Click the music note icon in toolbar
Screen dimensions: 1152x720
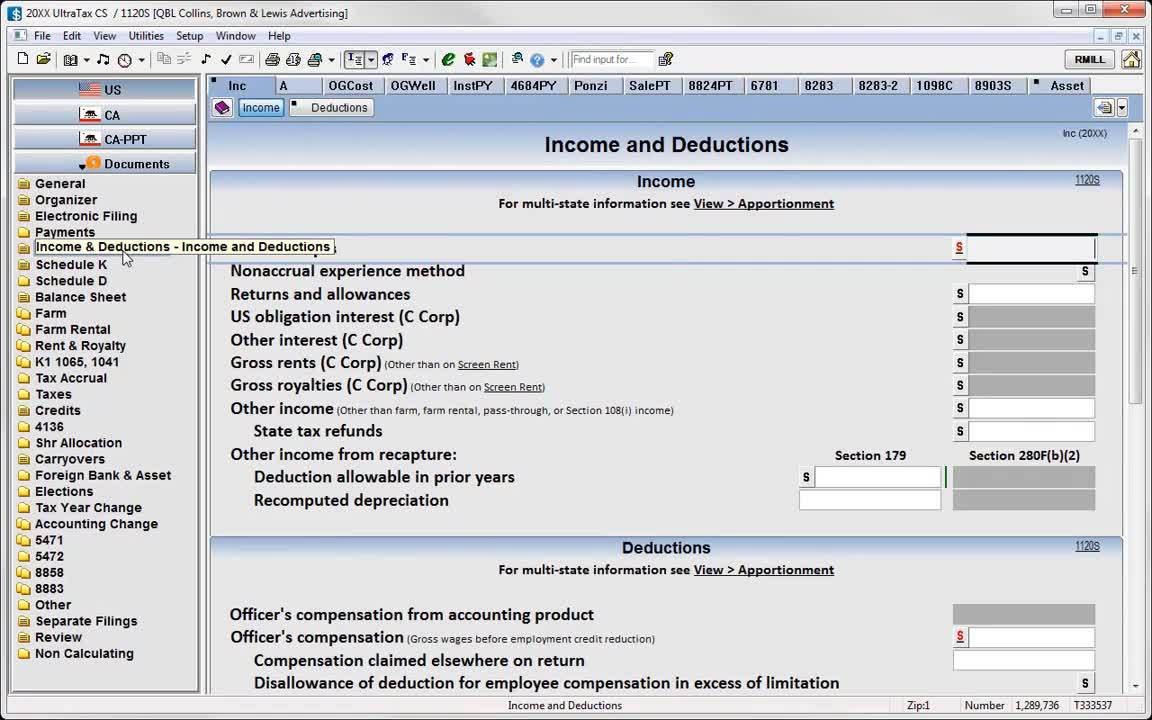(x=103, y=60)
